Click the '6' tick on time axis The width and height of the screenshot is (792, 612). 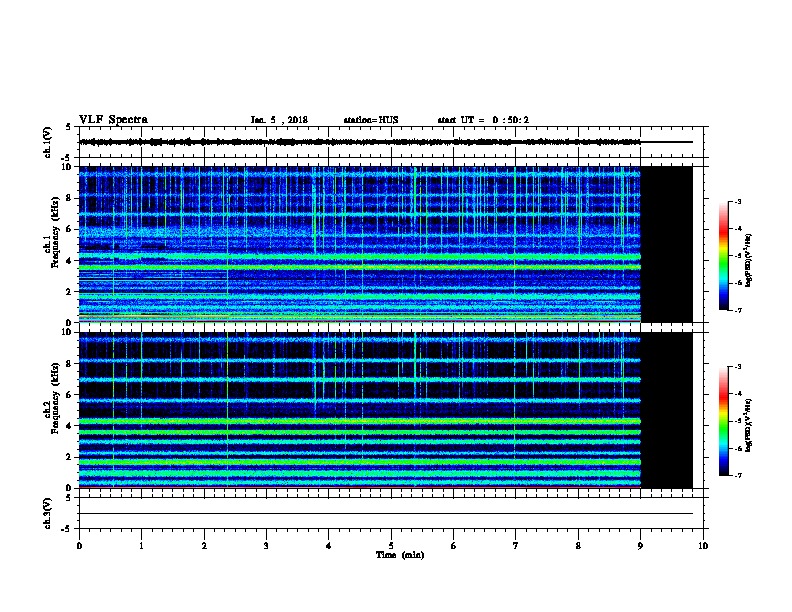(x=454, y=545)
